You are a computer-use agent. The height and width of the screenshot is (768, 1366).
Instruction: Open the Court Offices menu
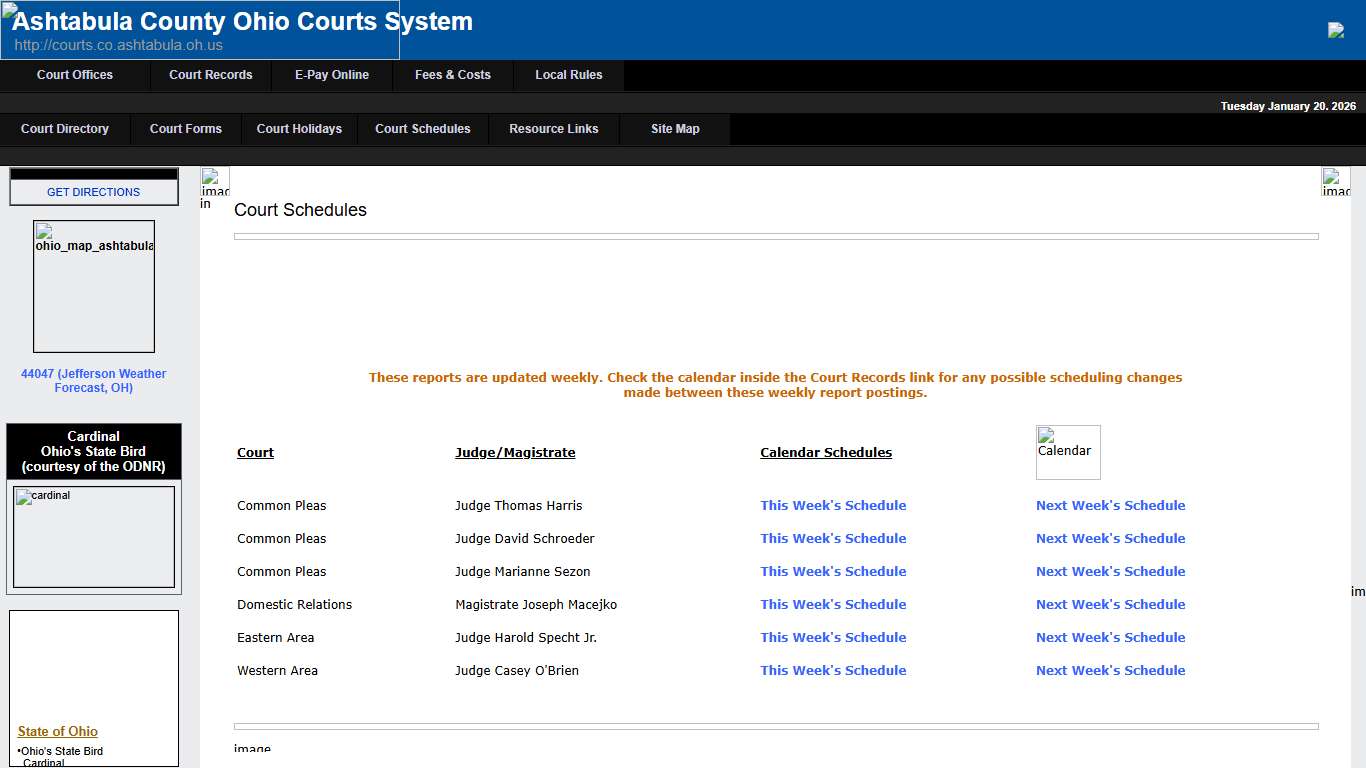tap(75, 75)
